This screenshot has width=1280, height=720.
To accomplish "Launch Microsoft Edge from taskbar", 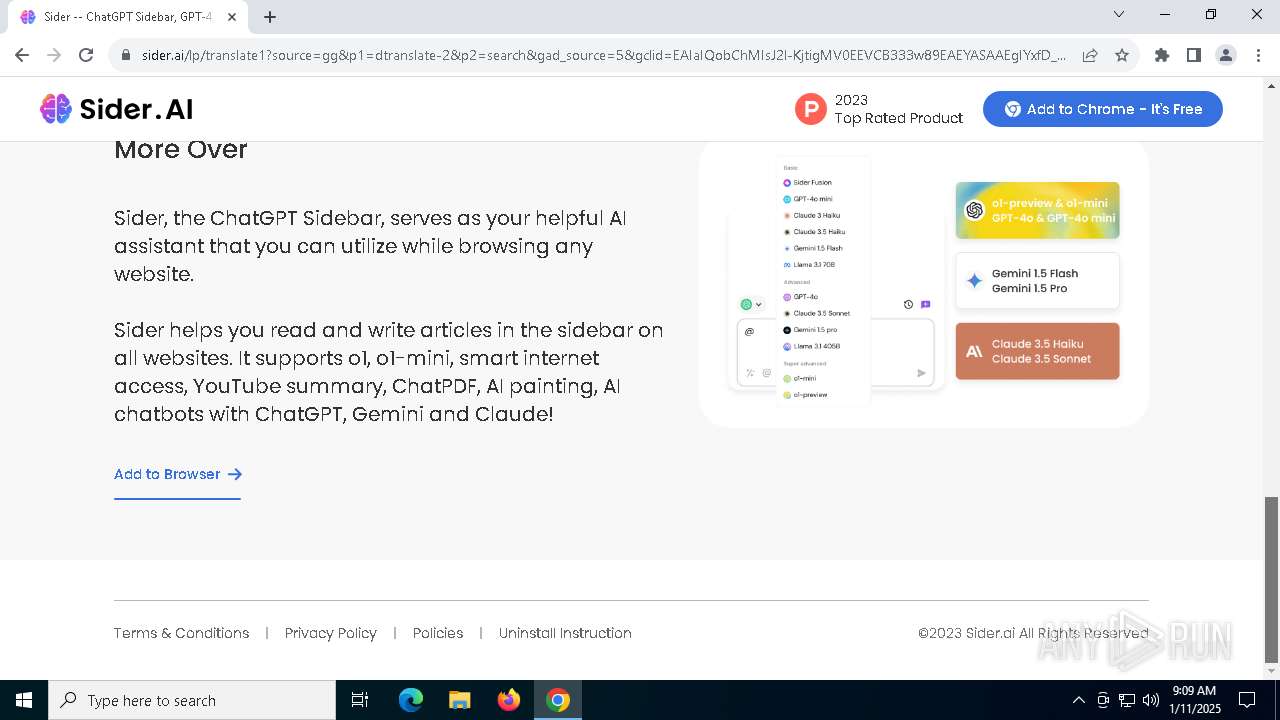I will click(x=411, y=700).
